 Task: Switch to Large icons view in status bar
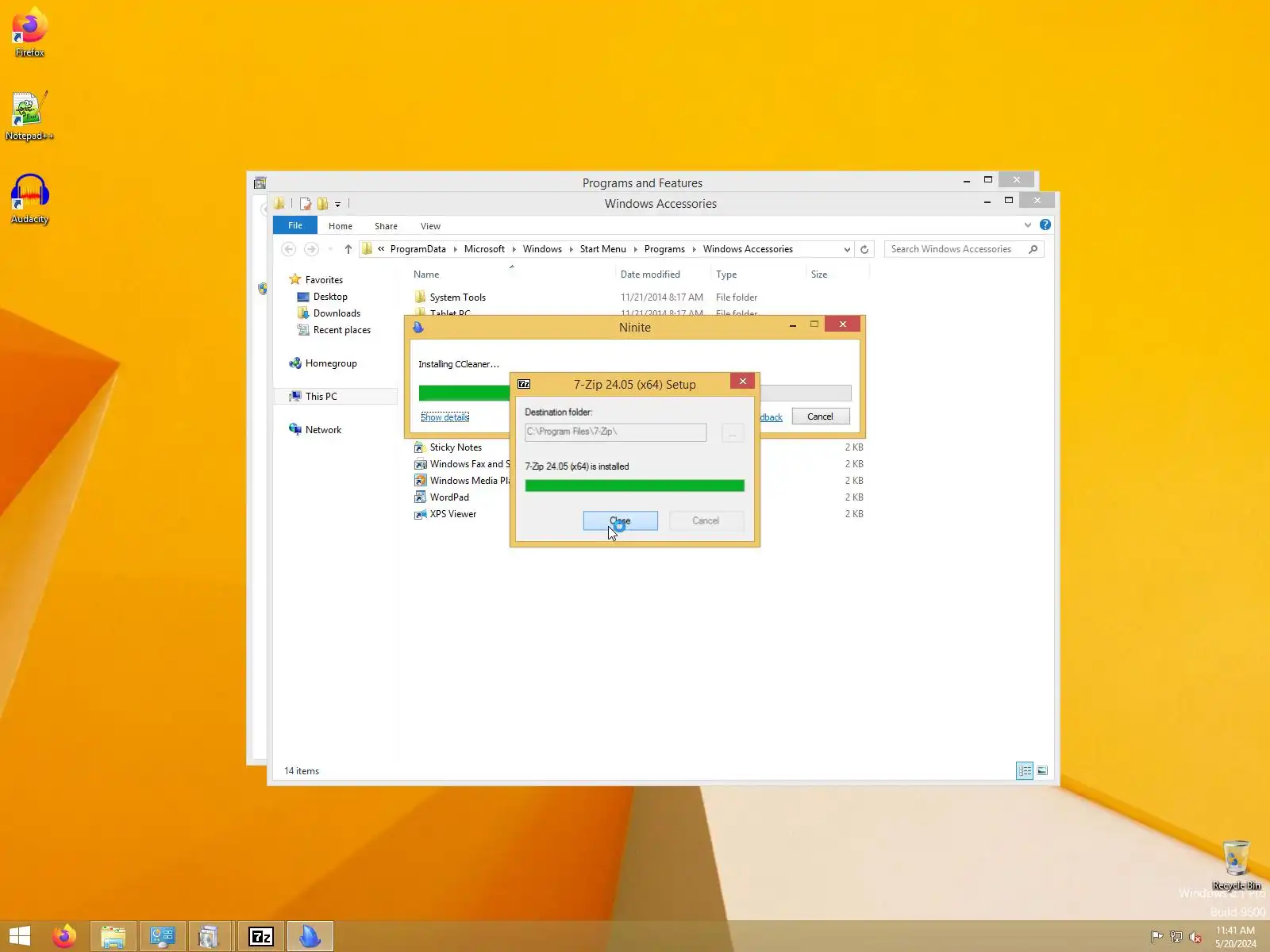tap(1042, 770)
